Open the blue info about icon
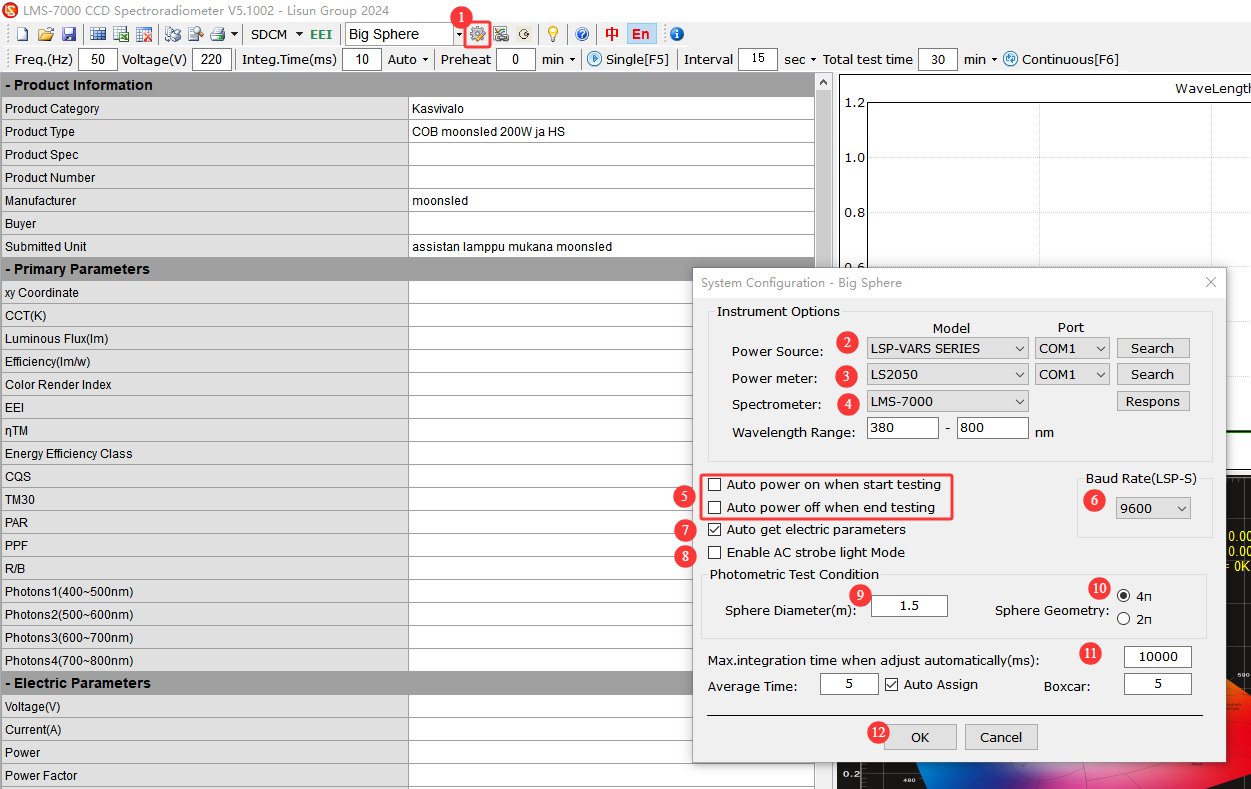The height and width of the screenshot is (789, 1251). click(x=677, y=34)
